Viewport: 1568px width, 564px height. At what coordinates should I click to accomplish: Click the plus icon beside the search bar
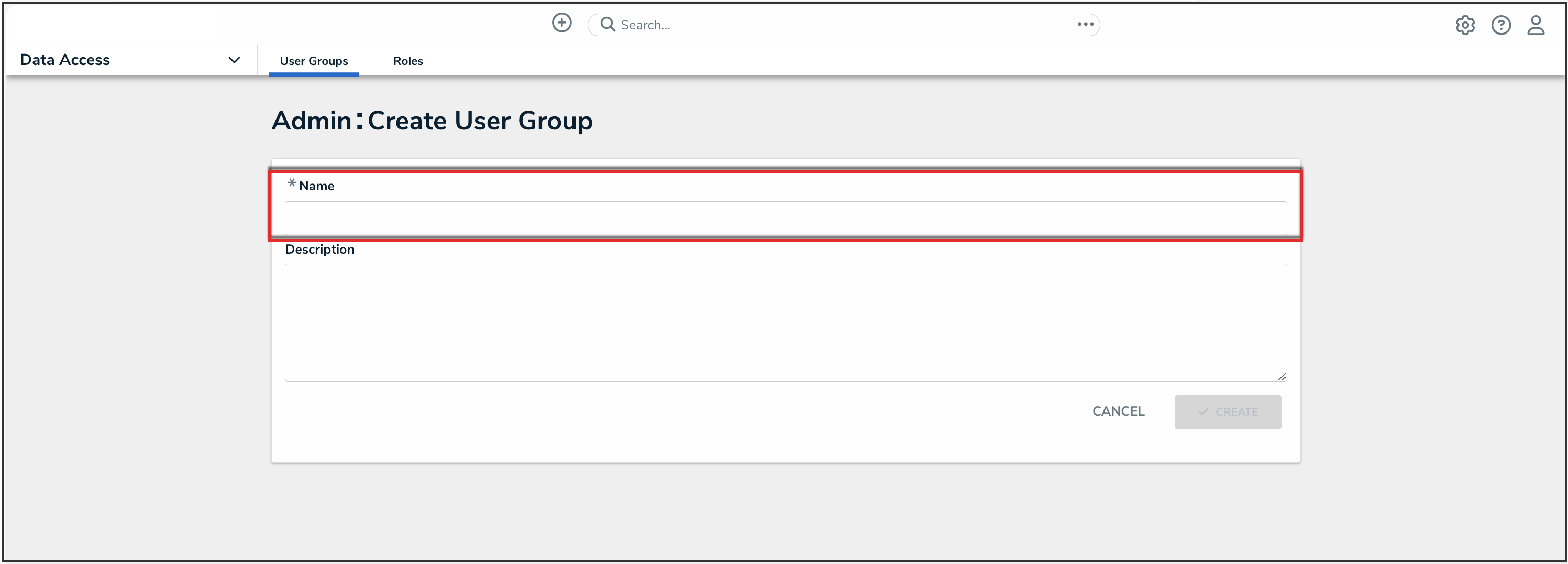(561, 23)
